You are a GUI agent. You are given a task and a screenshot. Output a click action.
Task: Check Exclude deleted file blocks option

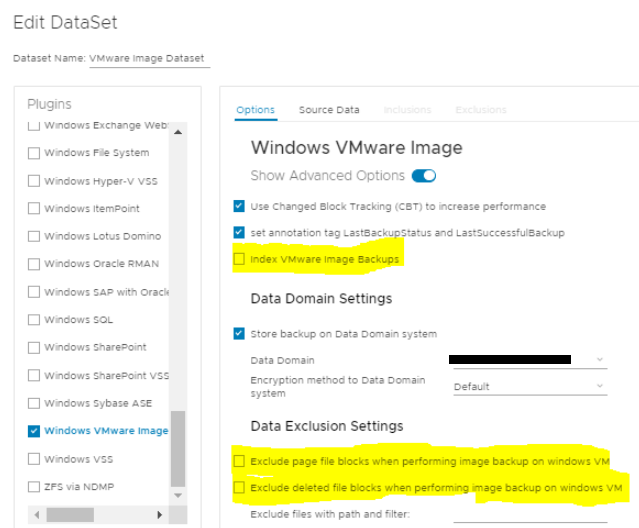239,487
